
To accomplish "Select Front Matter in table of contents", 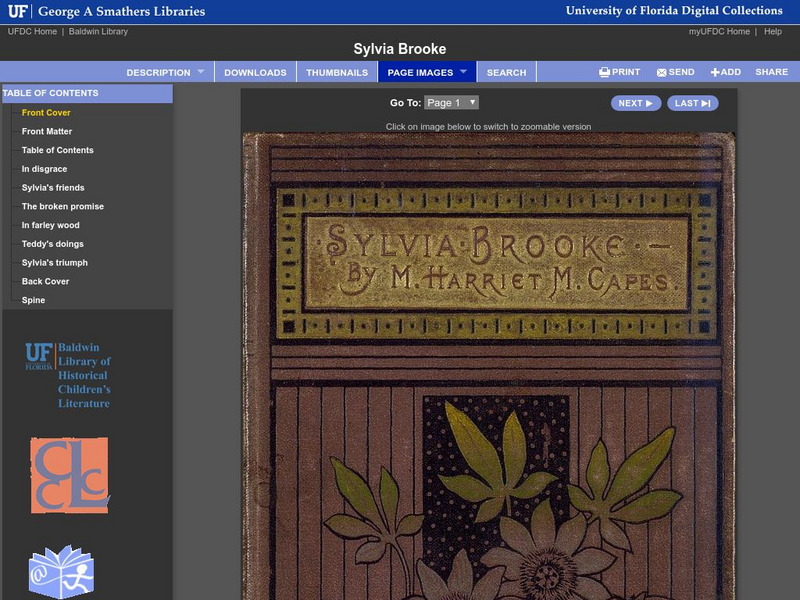I will click(x=46, y=132).
